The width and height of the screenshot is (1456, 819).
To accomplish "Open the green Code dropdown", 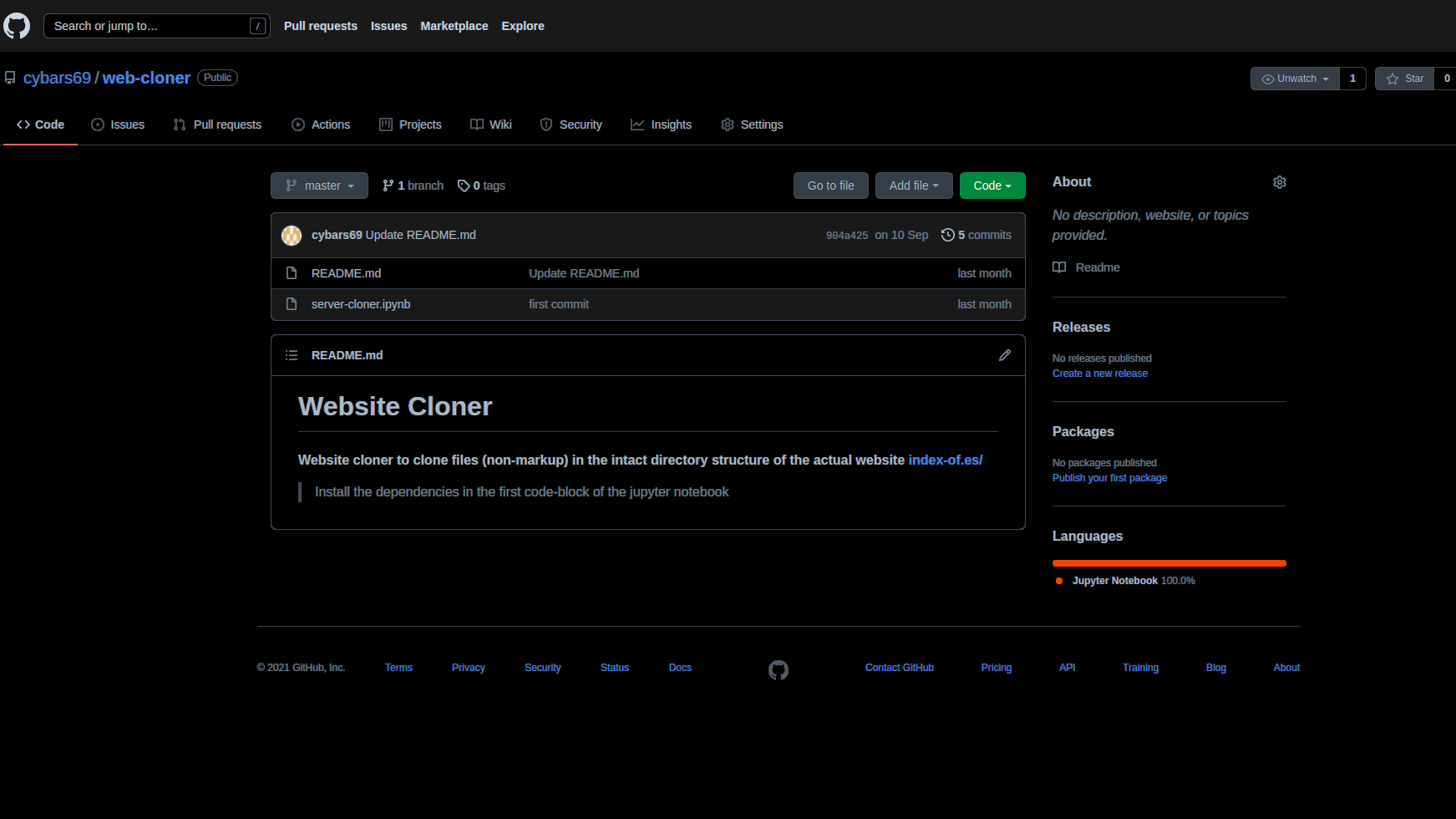I will (x=992, y=186).
